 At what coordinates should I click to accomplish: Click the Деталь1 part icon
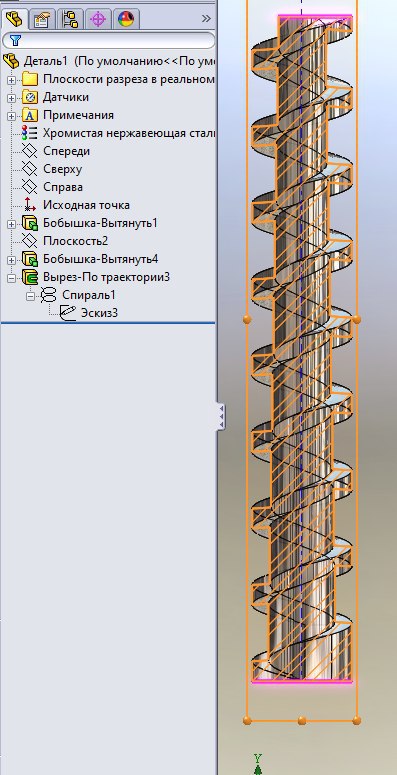[11, 61]
